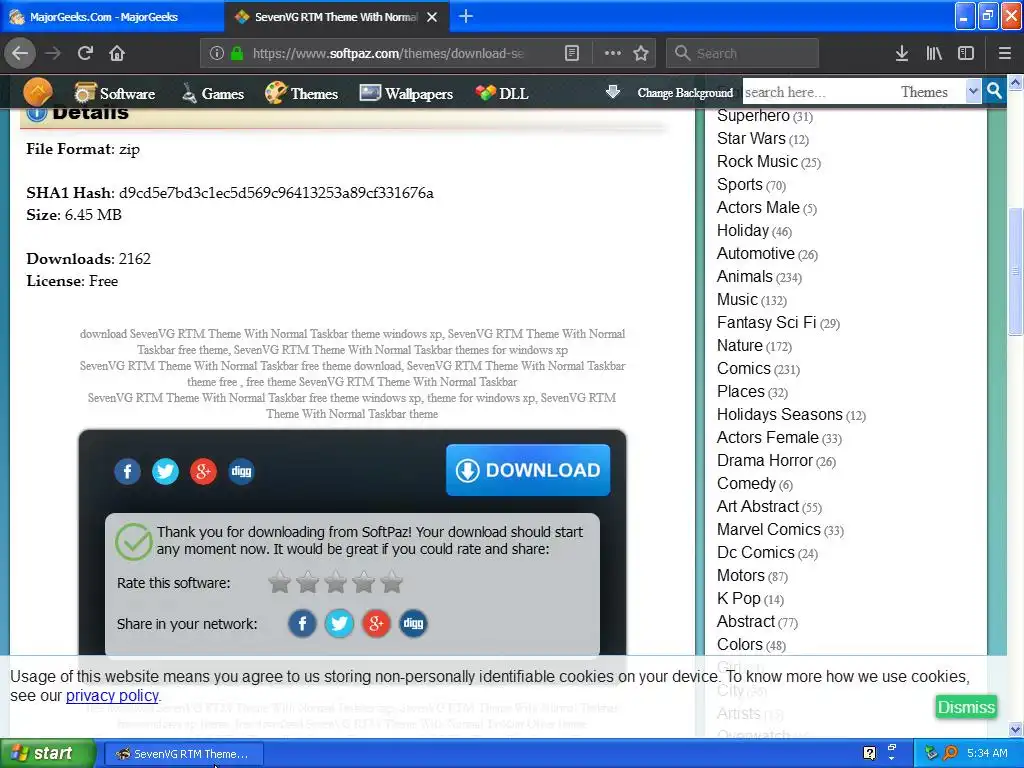
Task: Click Facebook icon in Share in your network
Action: [x=302, y=624]
